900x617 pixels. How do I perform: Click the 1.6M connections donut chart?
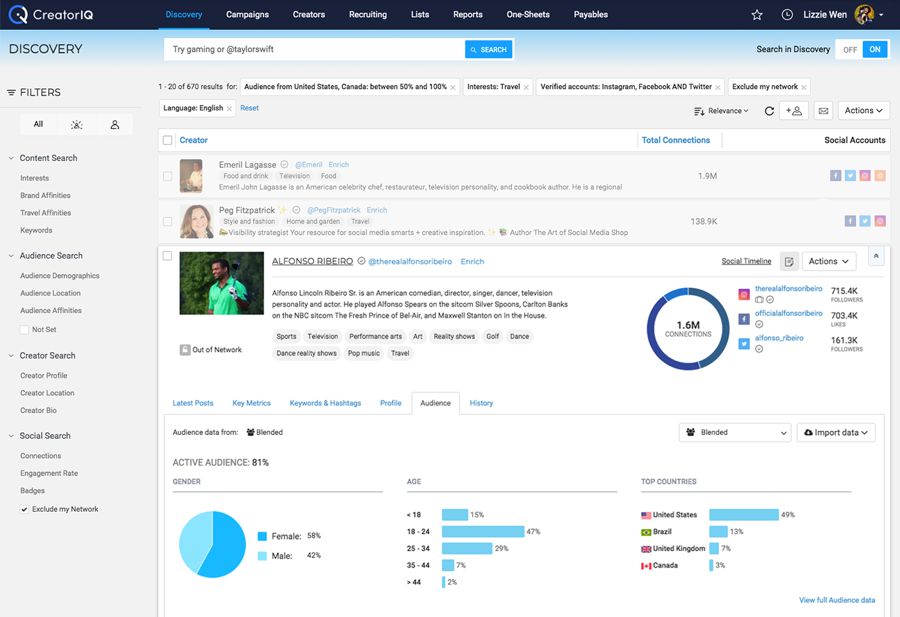point(688,329)
